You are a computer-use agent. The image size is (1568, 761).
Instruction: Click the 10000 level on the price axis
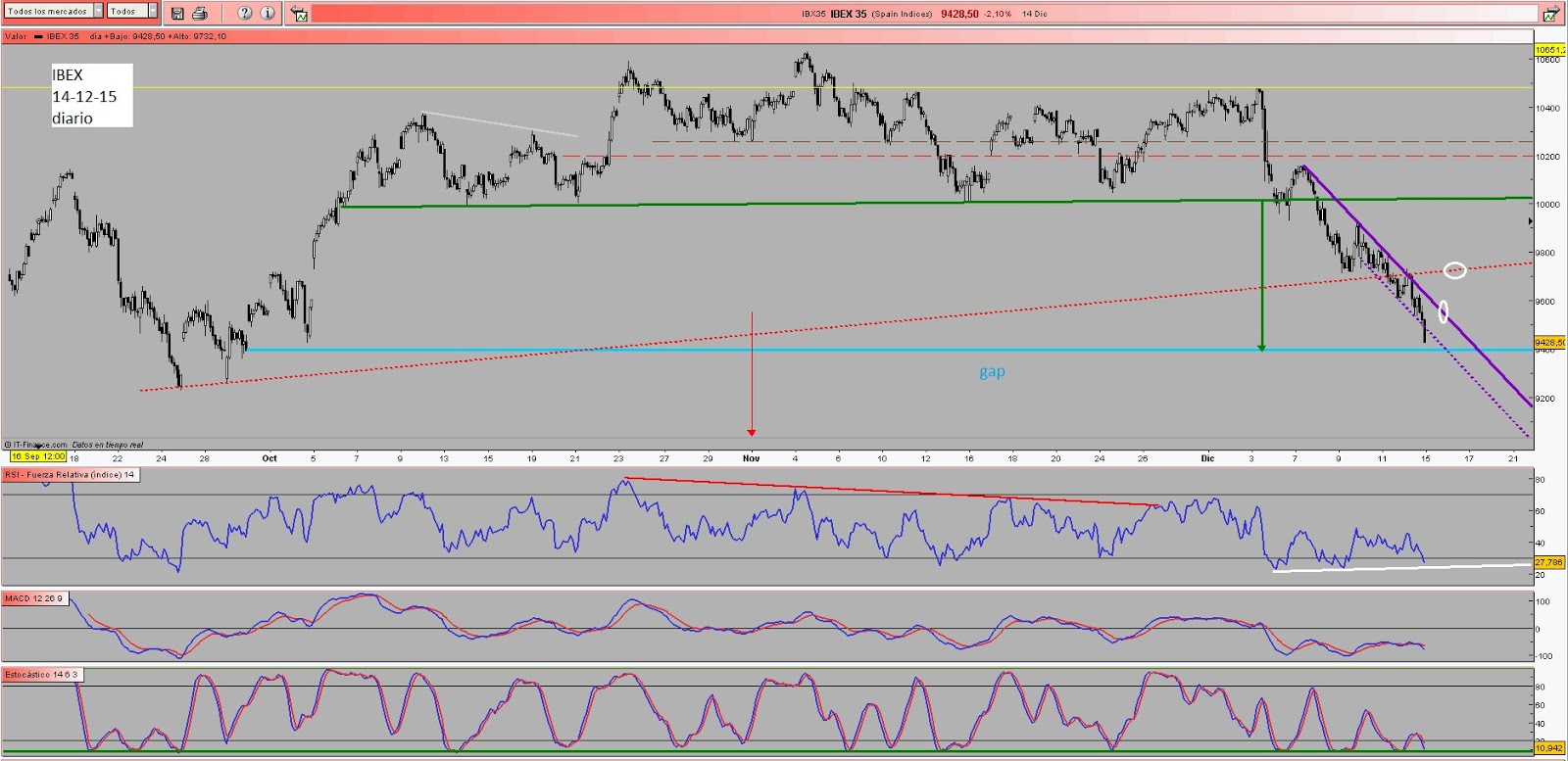[1548, 205]
